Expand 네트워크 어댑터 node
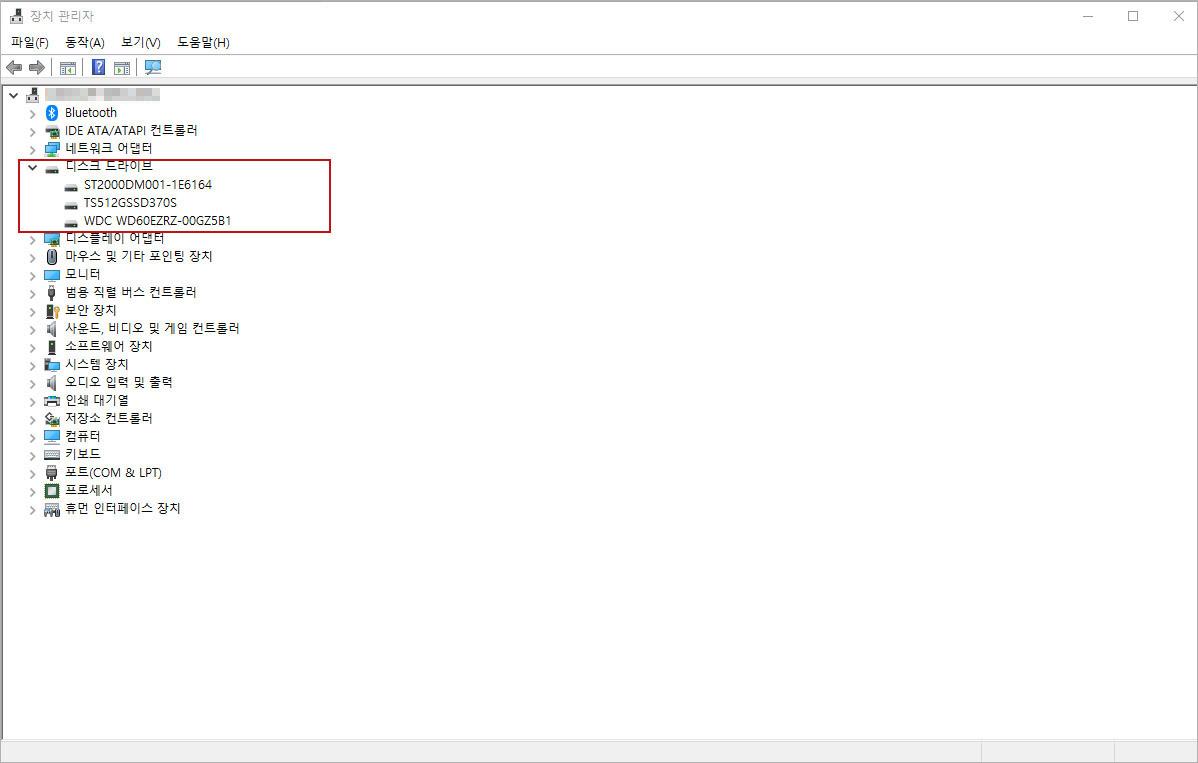The height and width of the screenshot is (763, 1198). (x=32, y=149)
